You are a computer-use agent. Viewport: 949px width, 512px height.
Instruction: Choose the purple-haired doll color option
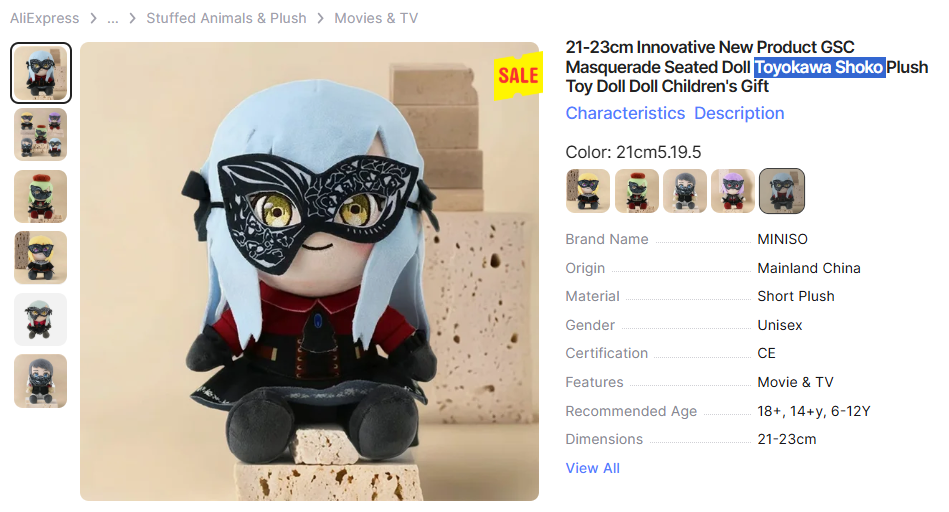(733, 191)
